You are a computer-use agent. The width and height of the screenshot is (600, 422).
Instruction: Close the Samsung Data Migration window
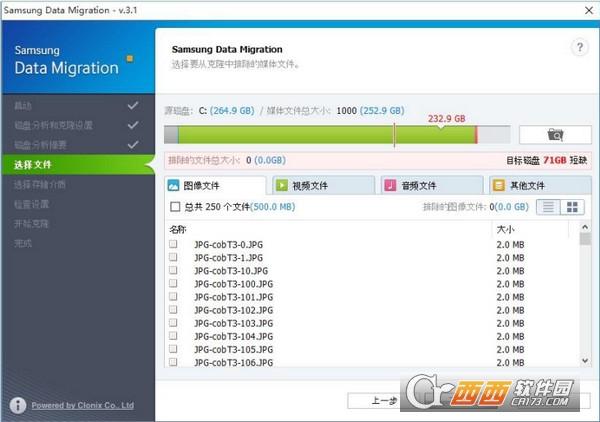tap(589, 10)
